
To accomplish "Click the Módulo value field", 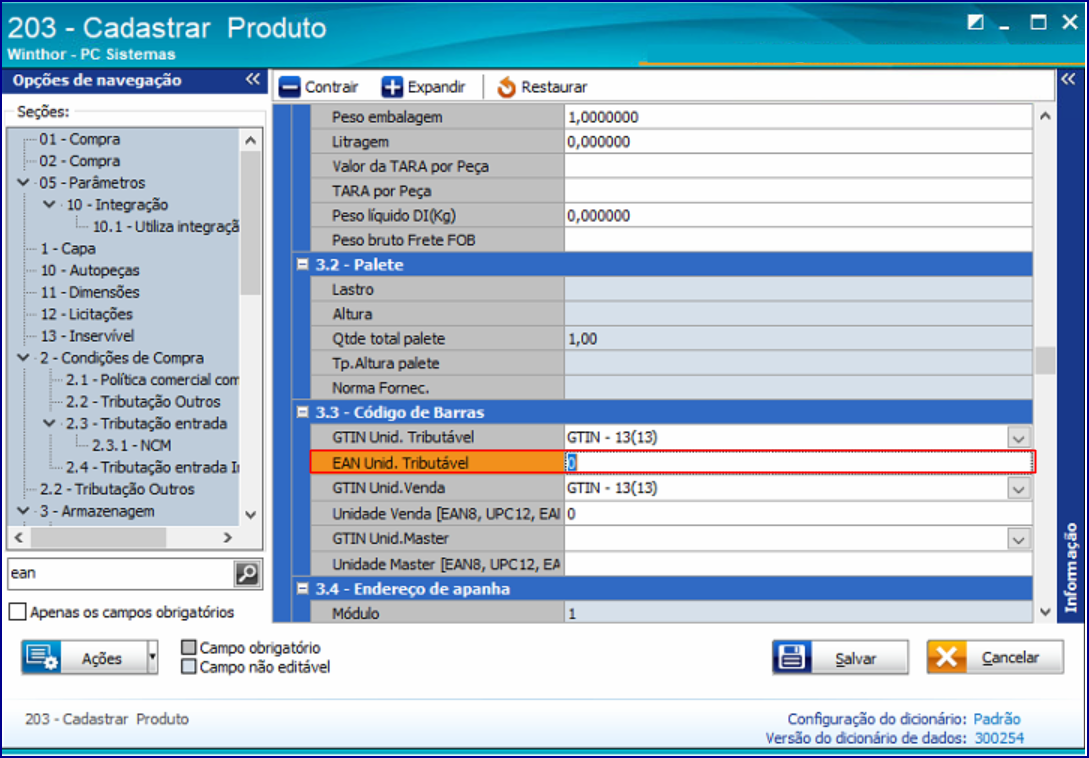I will [x=799, y=613].
